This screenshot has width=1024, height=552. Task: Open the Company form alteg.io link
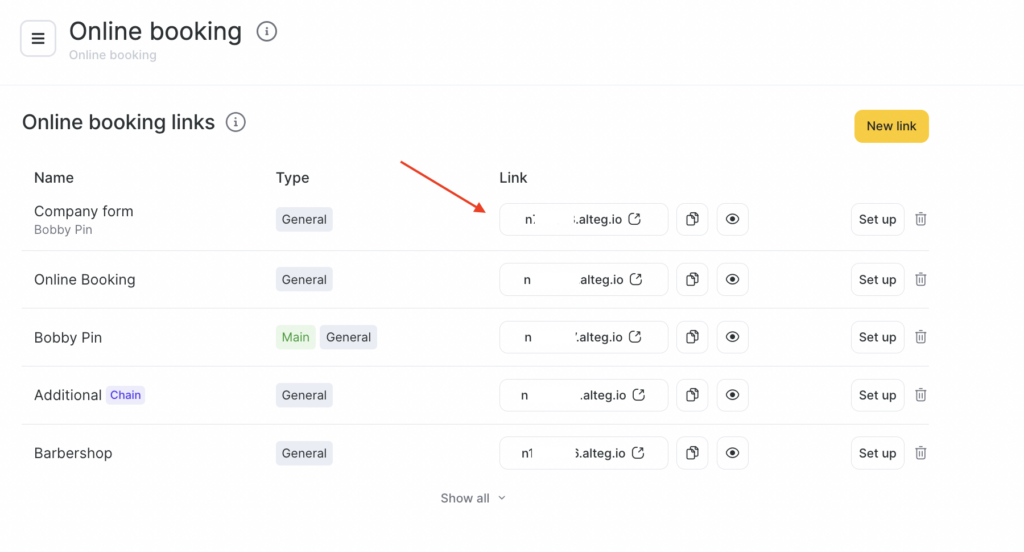click(635, 219)
